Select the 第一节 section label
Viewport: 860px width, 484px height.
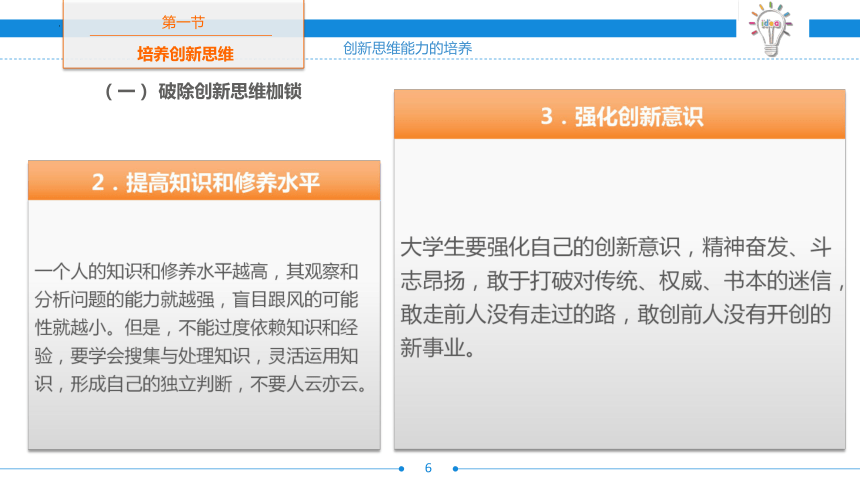pyautogui.click(x=183, y=22)
